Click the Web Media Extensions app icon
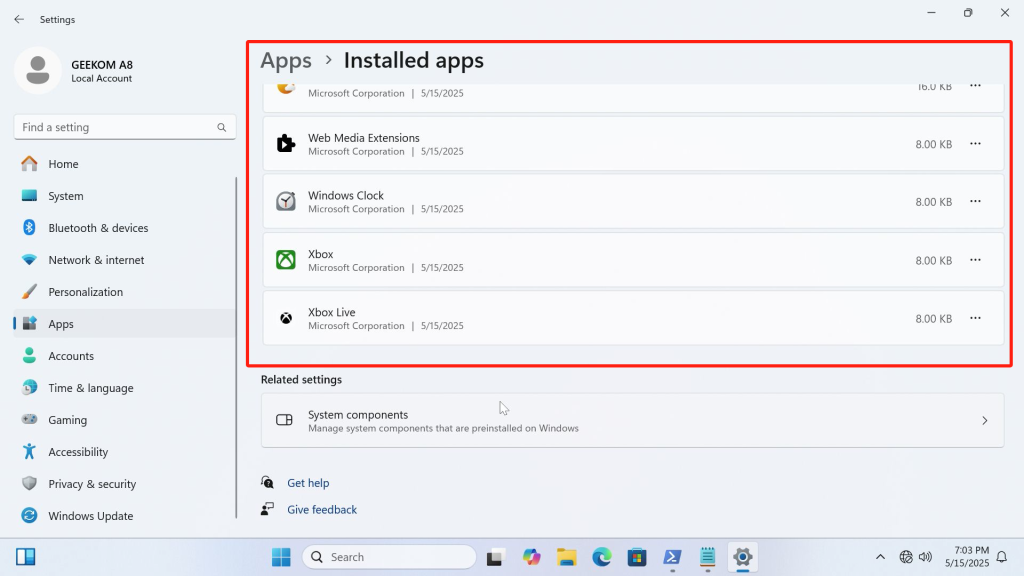1024x576 pixels. (x=285, y=144)
